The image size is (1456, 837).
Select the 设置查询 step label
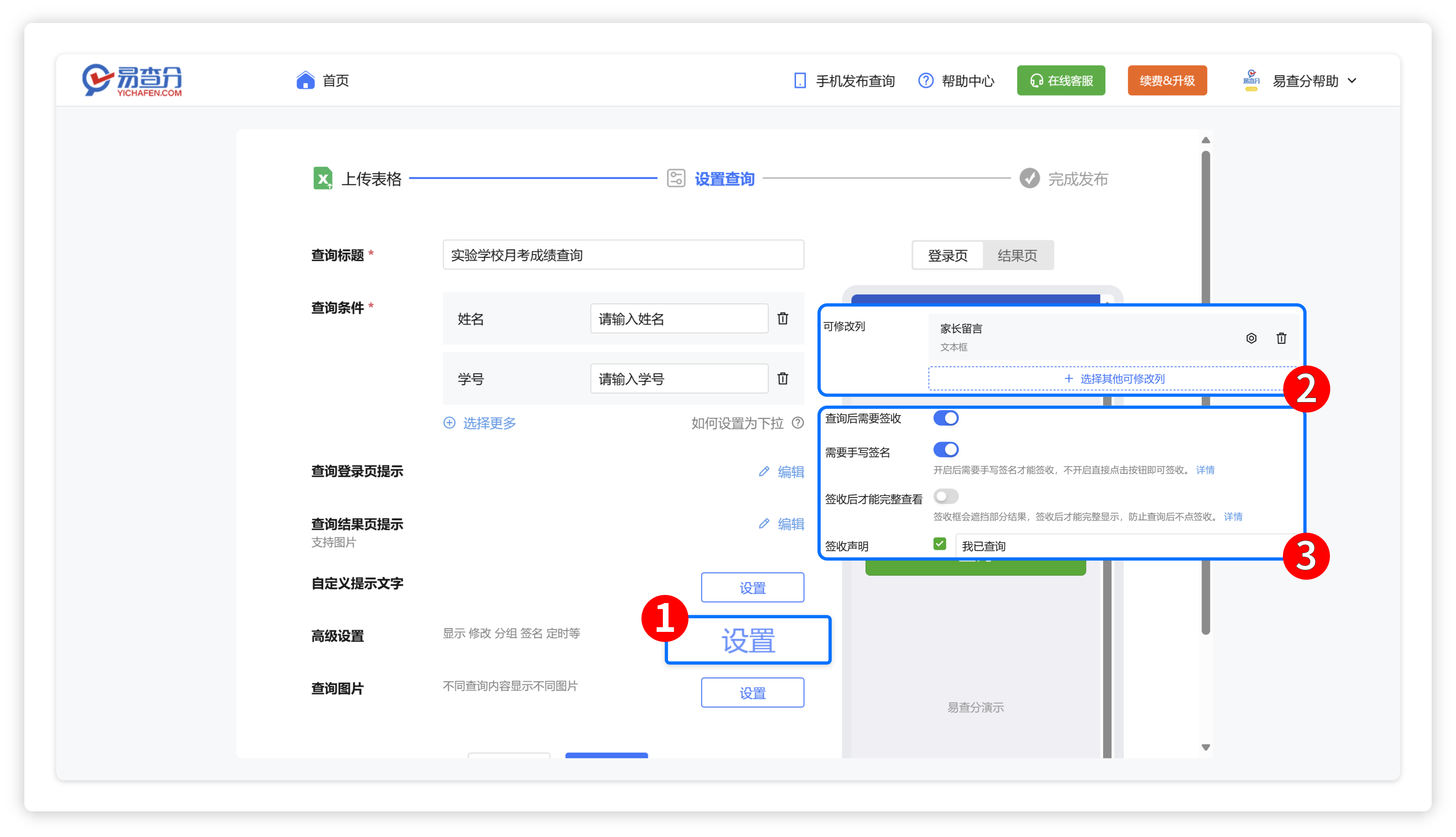(x=724, y=179)
